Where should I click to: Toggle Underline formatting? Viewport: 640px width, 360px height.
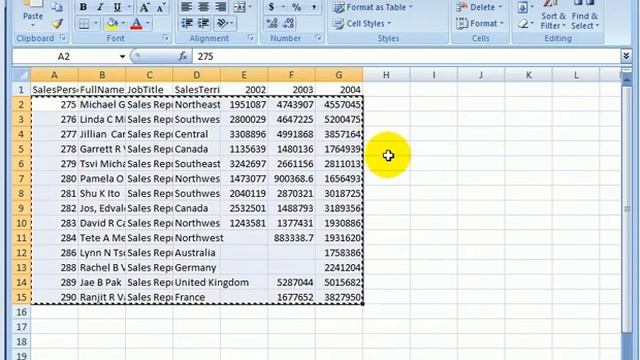coord(118,7)
